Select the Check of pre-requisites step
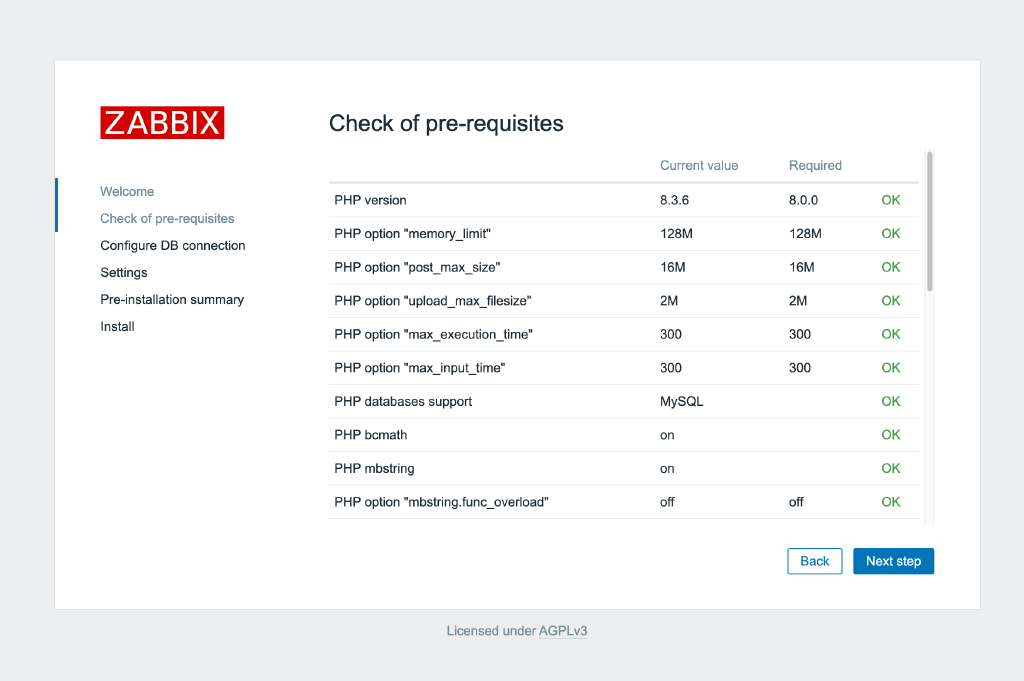 coord(167,218)
